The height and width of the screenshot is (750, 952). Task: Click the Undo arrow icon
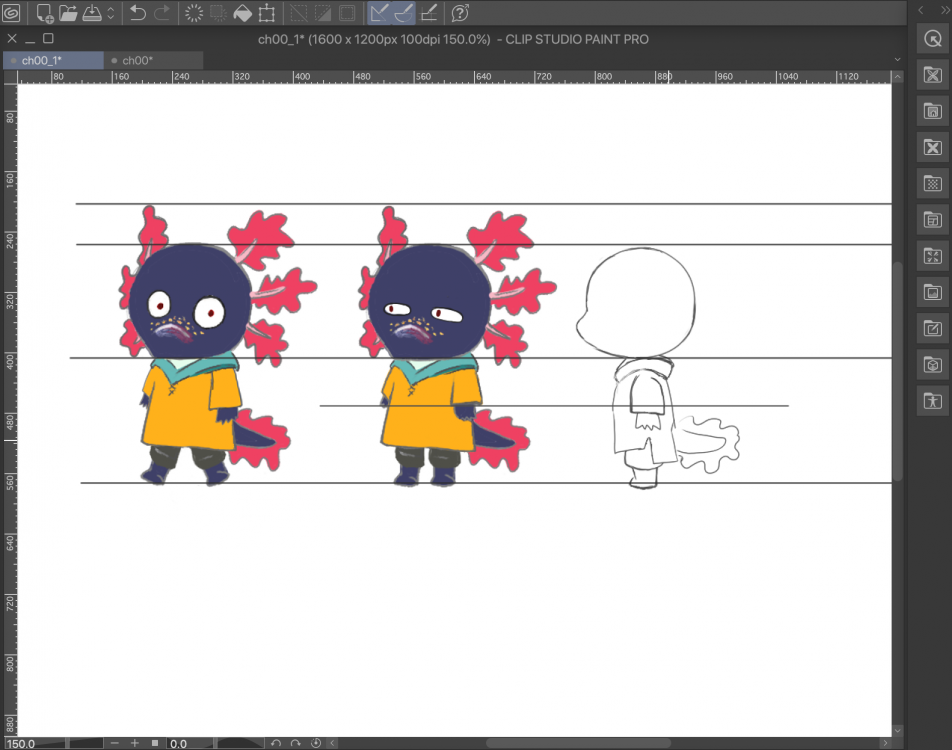138,13
